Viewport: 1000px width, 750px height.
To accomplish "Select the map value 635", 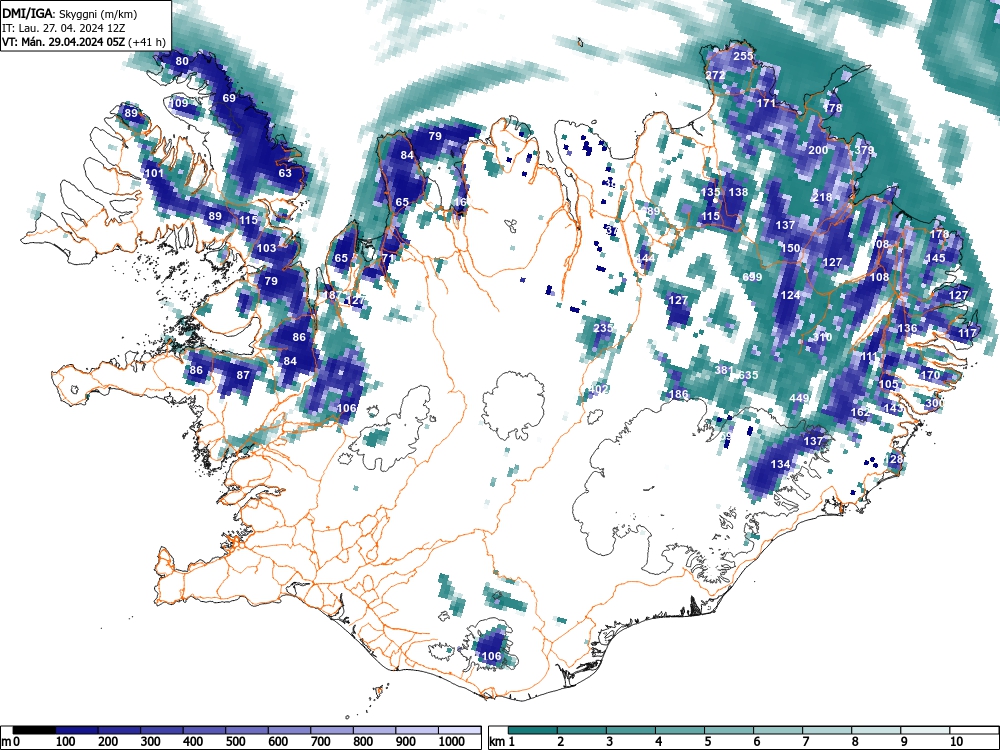I will (748, 375).
